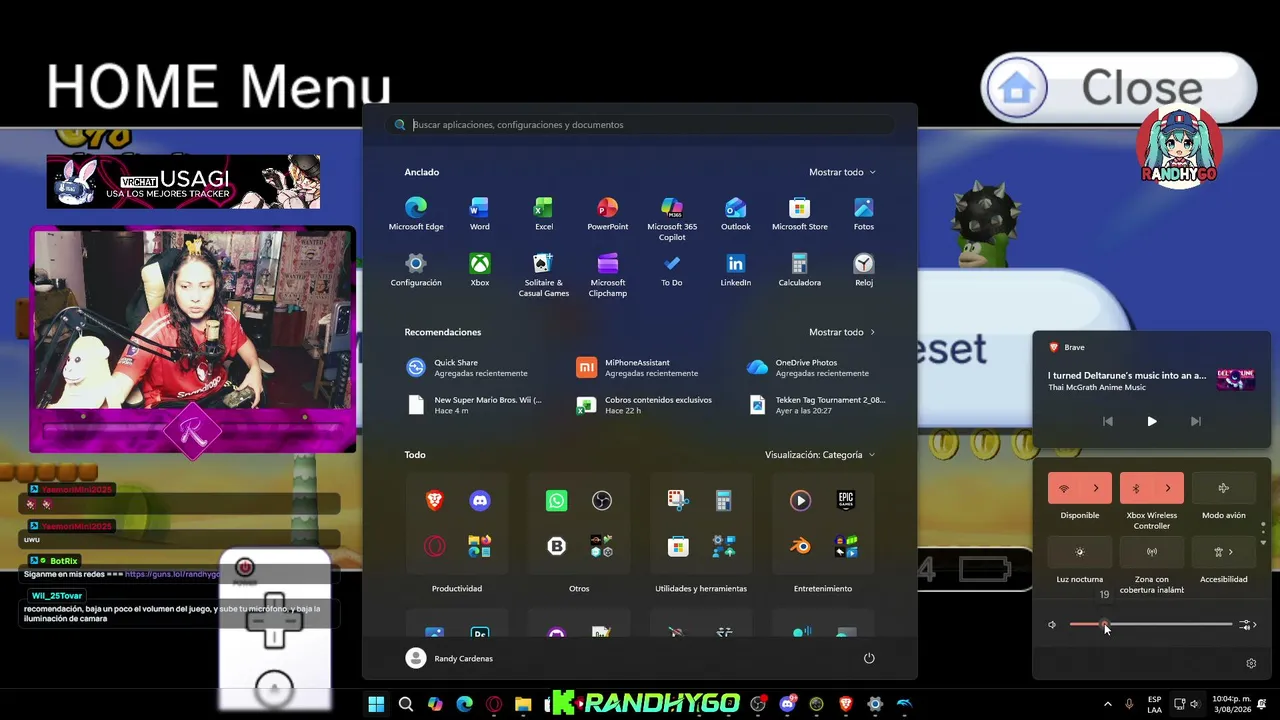This screenshot has width=1280, height=720.
Task: Open Tekken Tag Tournament 2 document
Action: click(816, 405)
